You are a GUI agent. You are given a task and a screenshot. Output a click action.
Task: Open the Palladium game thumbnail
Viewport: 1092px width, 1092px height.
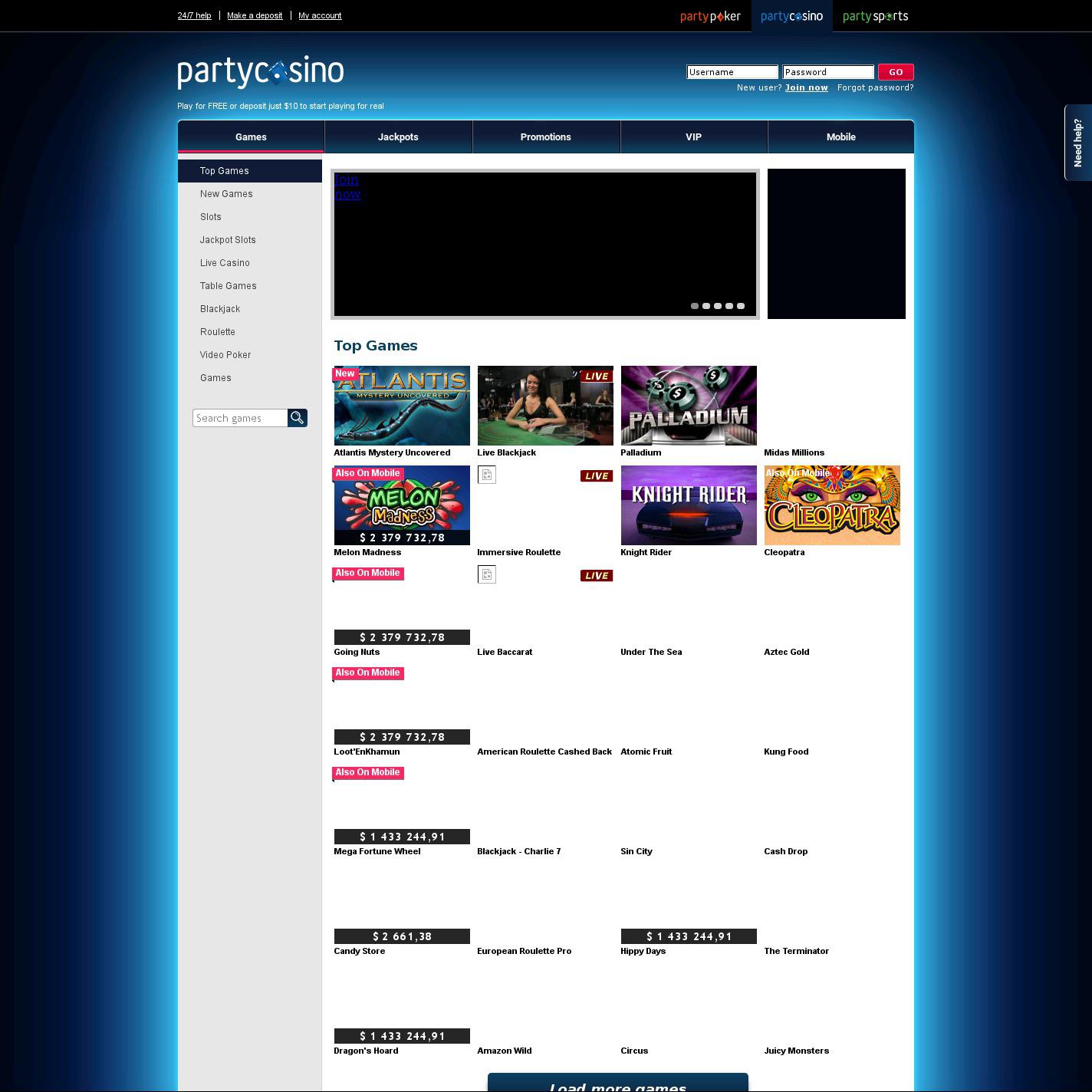click(688, 406)
